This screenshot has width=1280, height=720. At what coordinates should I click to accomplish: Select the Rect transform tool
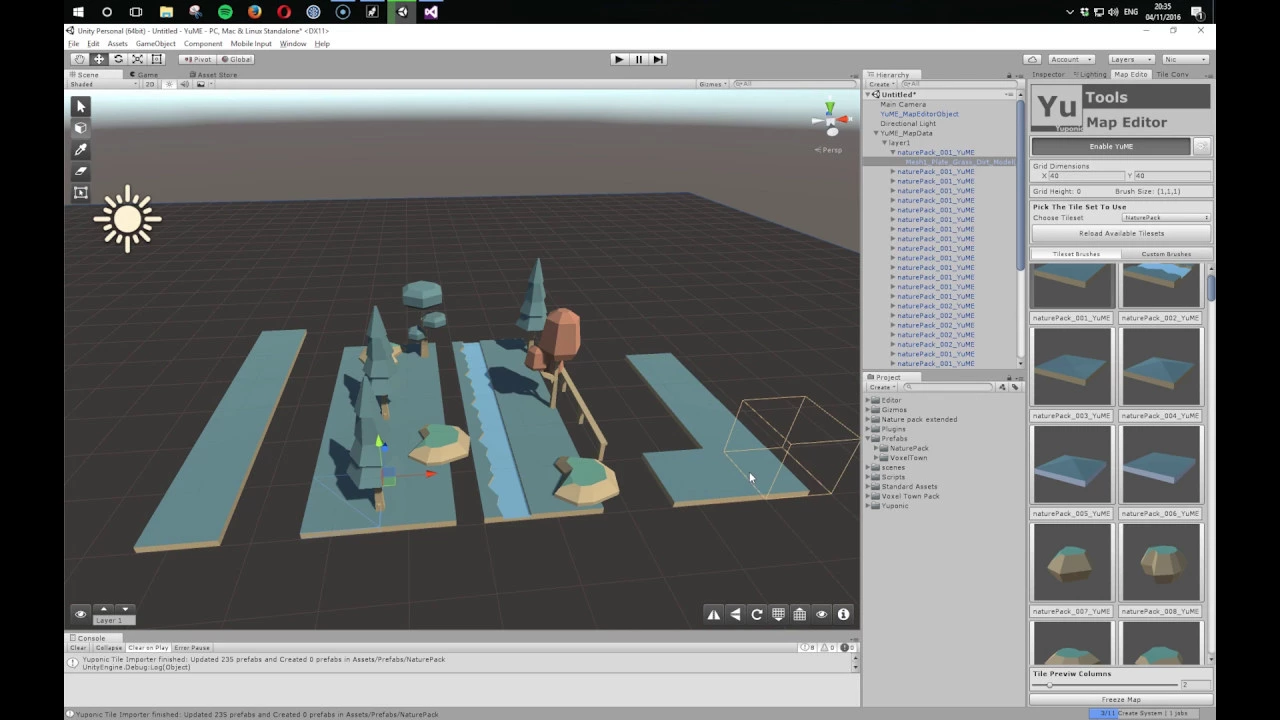[156, 59]
